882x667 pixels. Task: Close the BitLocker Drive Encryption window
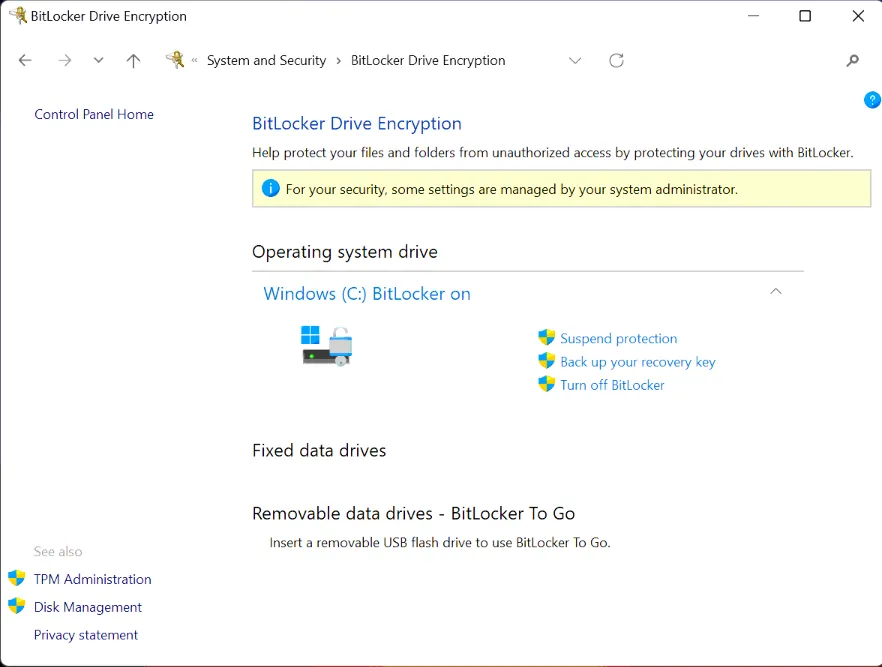pos(858,16)
